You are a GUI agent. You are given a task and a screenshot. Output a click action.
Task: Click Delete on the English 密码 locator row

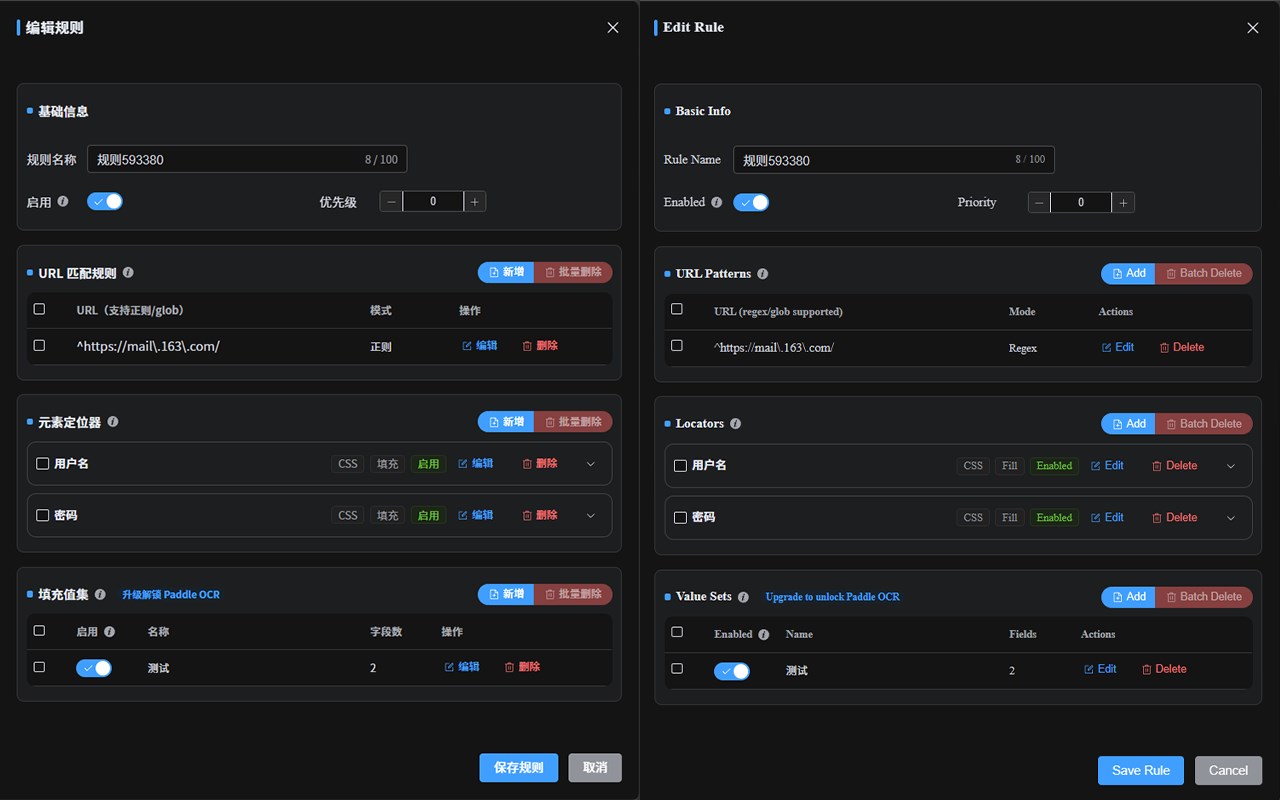coord(1174,518)
